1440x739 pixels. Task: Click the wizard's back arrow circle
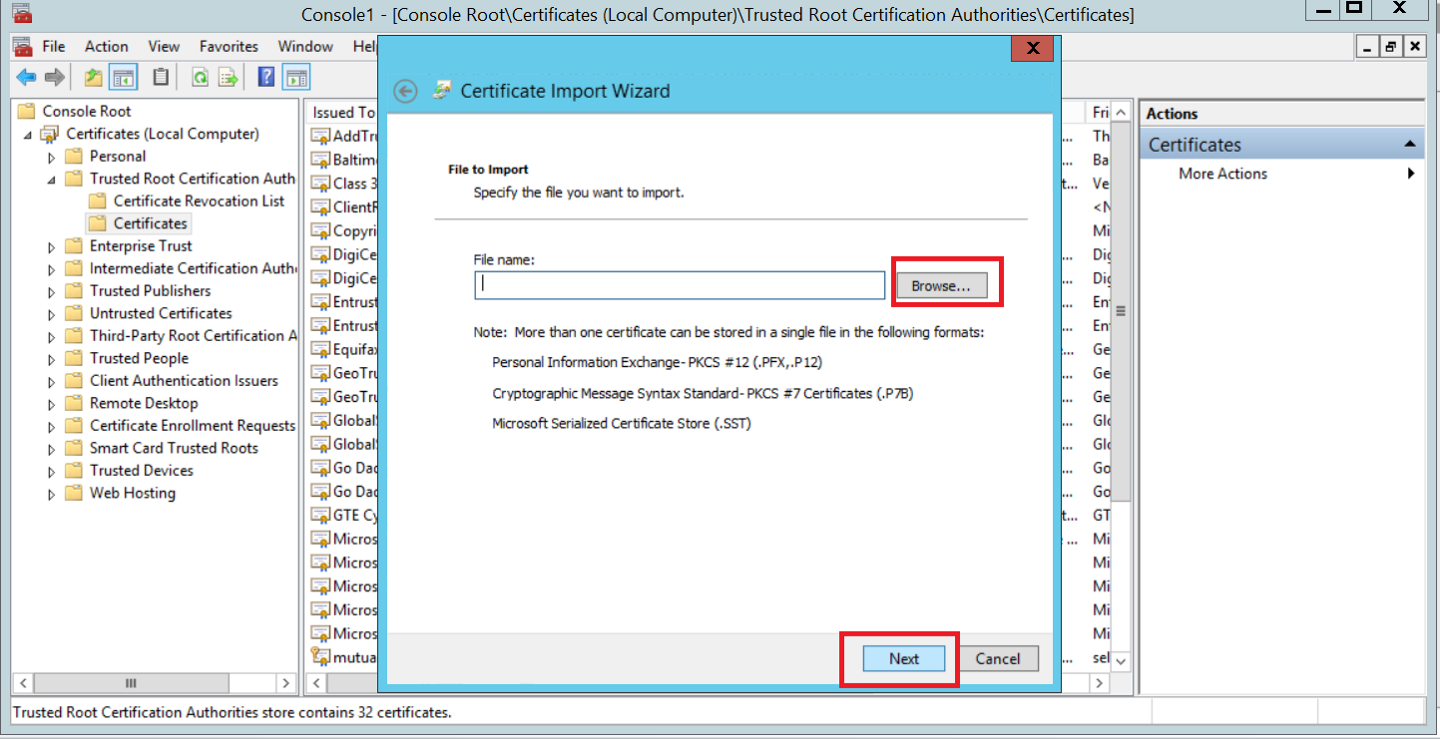pyautogui.click(x=405, y=91)
